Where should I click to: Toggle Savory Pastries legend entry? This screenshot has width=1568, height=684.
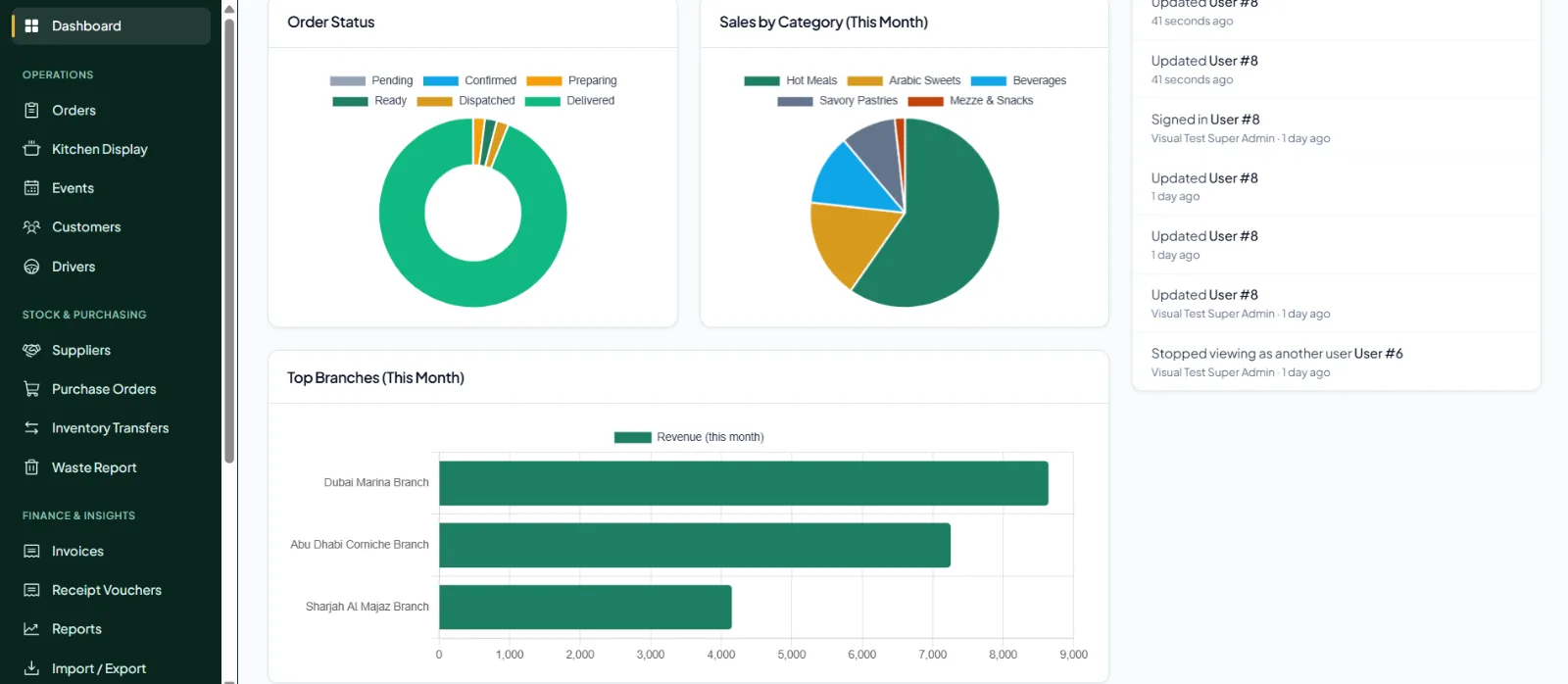[837, 101]
